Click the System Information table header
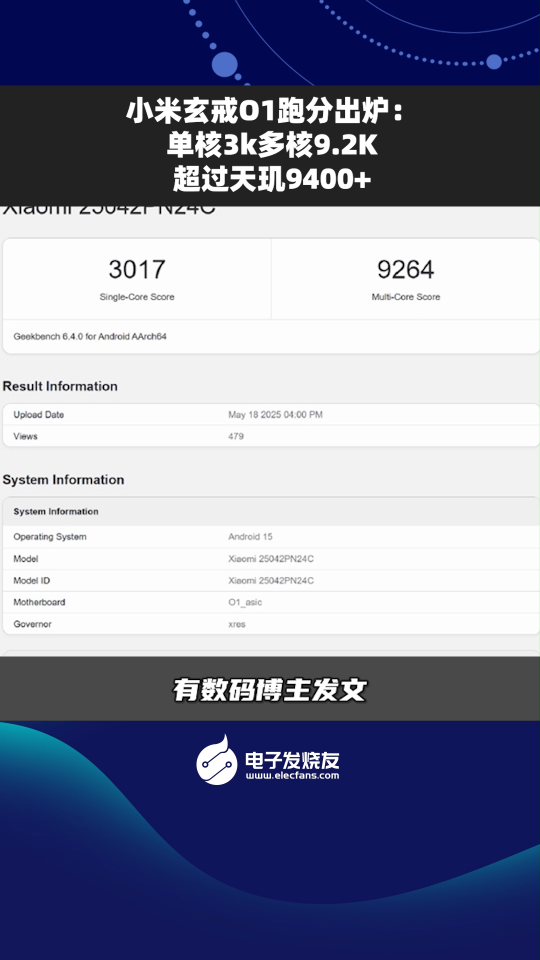Viewport: 540px width, 960px height. [271, 511]
